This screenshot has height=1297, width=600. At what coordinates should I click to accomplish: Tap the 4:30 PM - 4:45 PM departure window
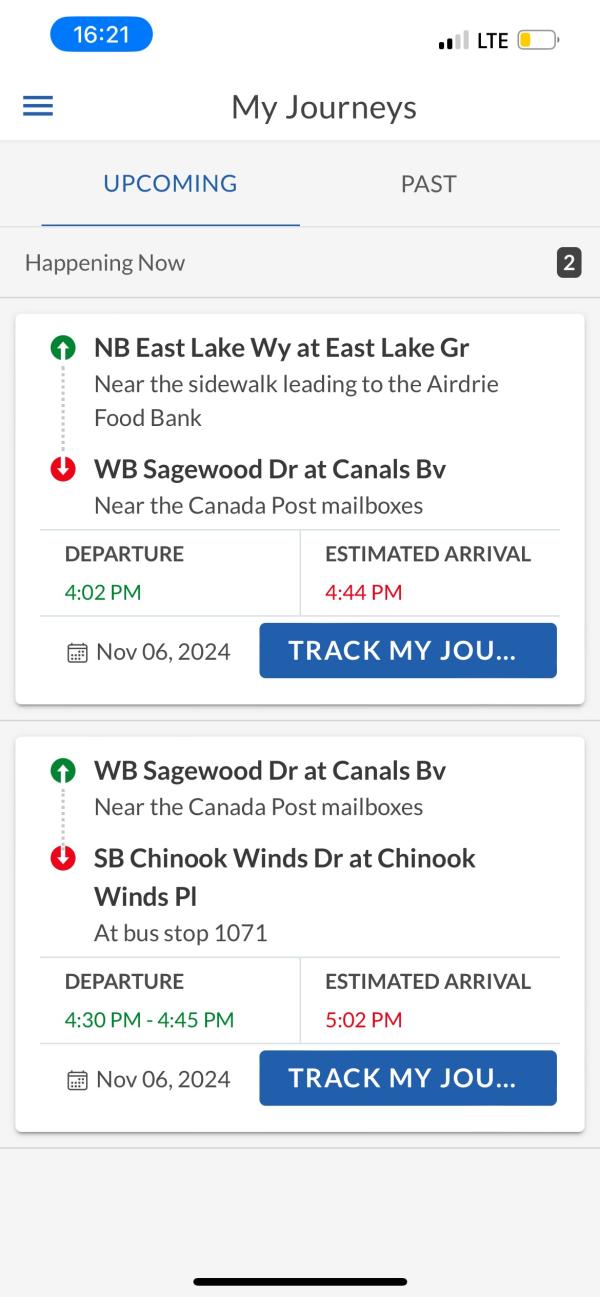click(149, 1020)
